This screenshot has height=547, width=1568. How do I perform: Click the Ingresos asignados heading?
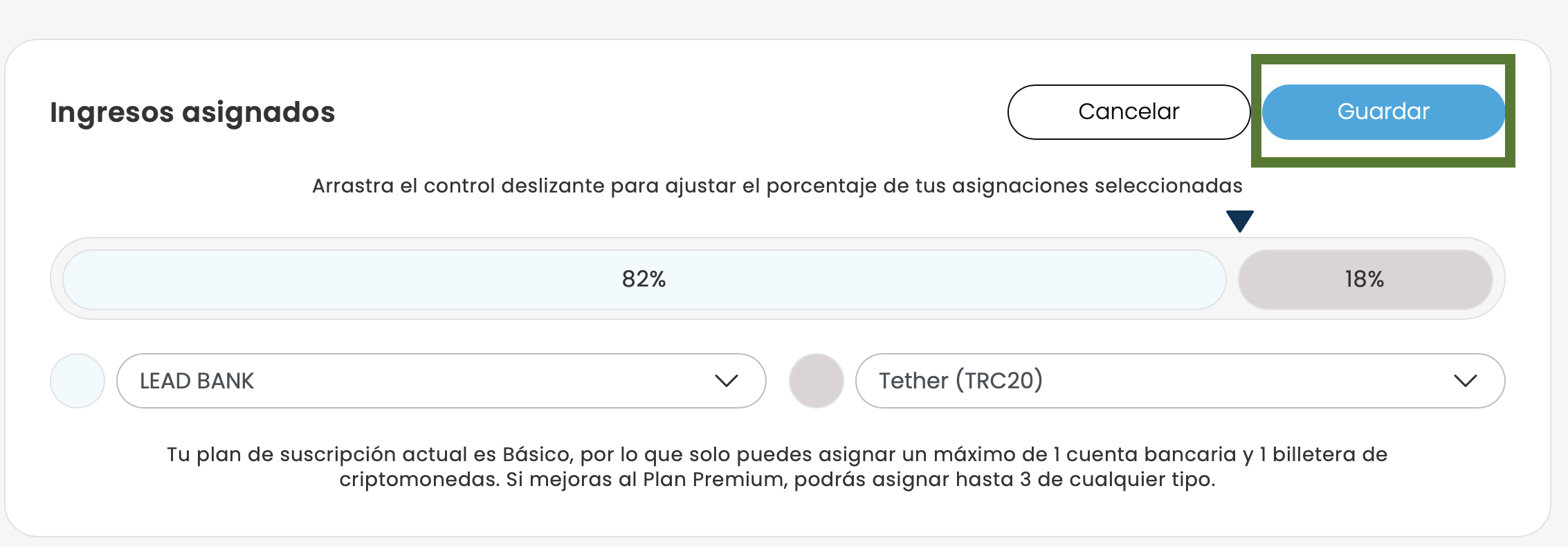192,112
